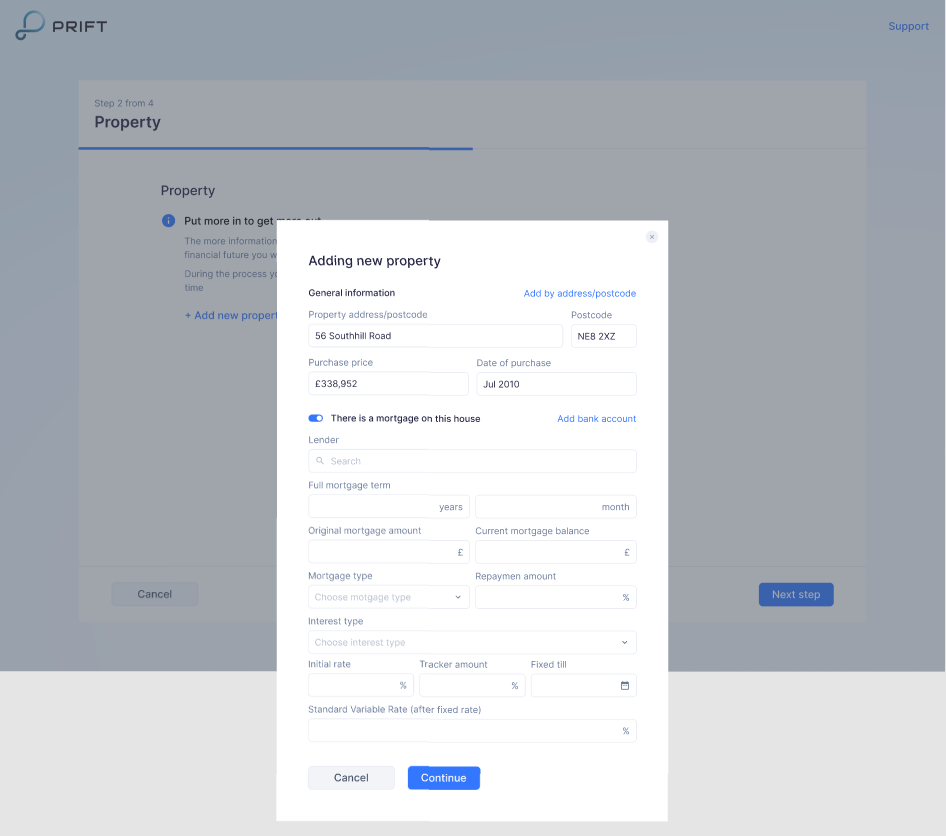Click the blue info icon beside Put more in
Viewport: 946px width, 836px height.
[168, 221]
